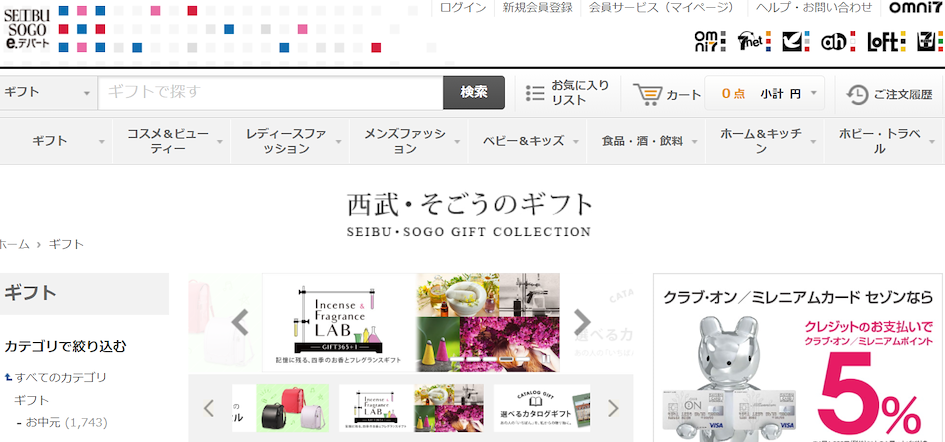Screen dimensions: 945x442
Task: Open the omni7 text logo at top right
Action: [x=915, y=8]
